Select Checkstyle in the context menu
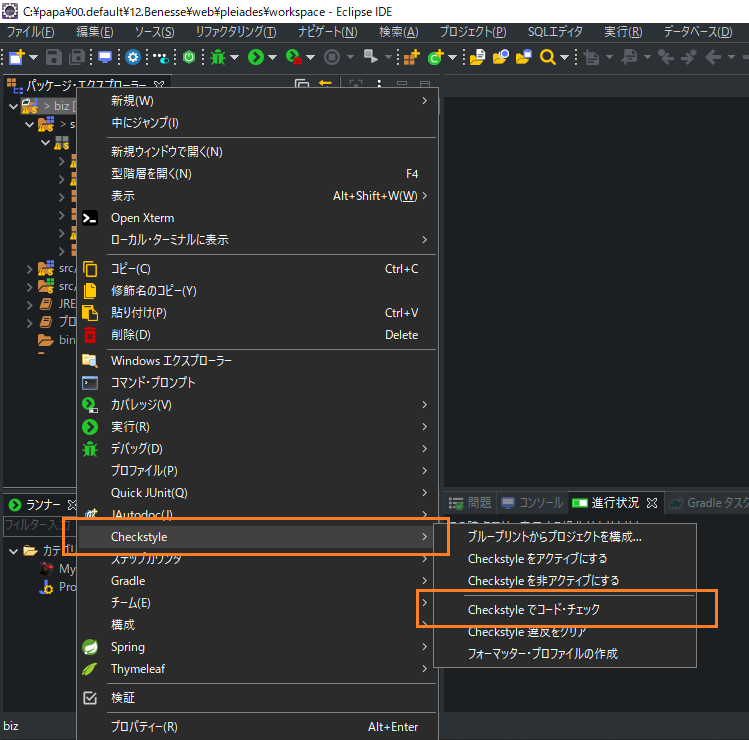Screen dimensions: 749x740 257,537
